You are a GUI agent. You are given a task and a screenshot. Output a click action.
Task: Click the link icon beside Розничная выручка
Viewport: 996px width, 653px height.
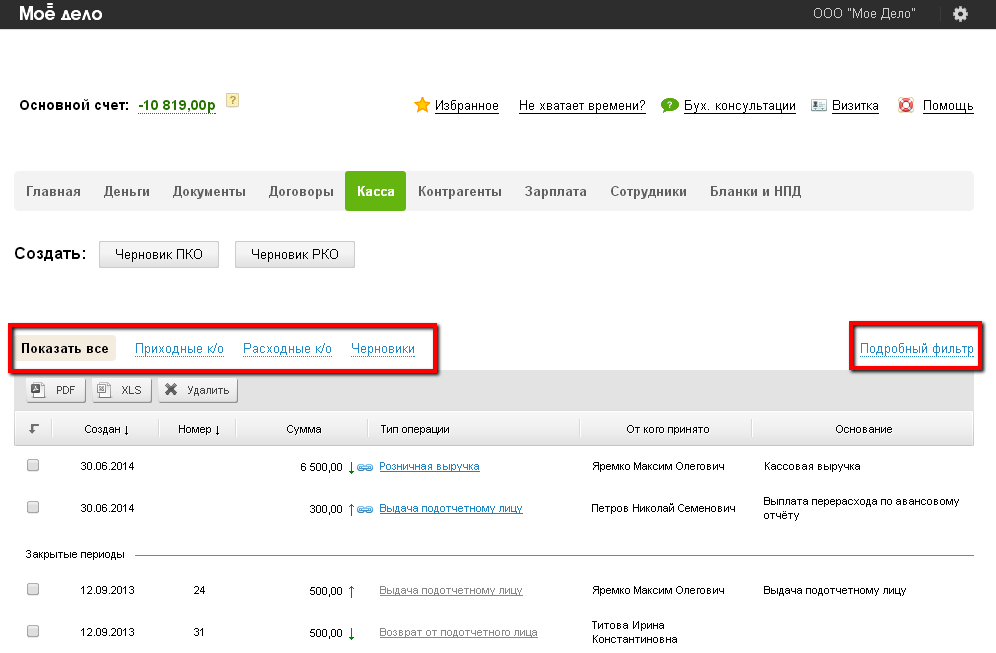[365, 467]
